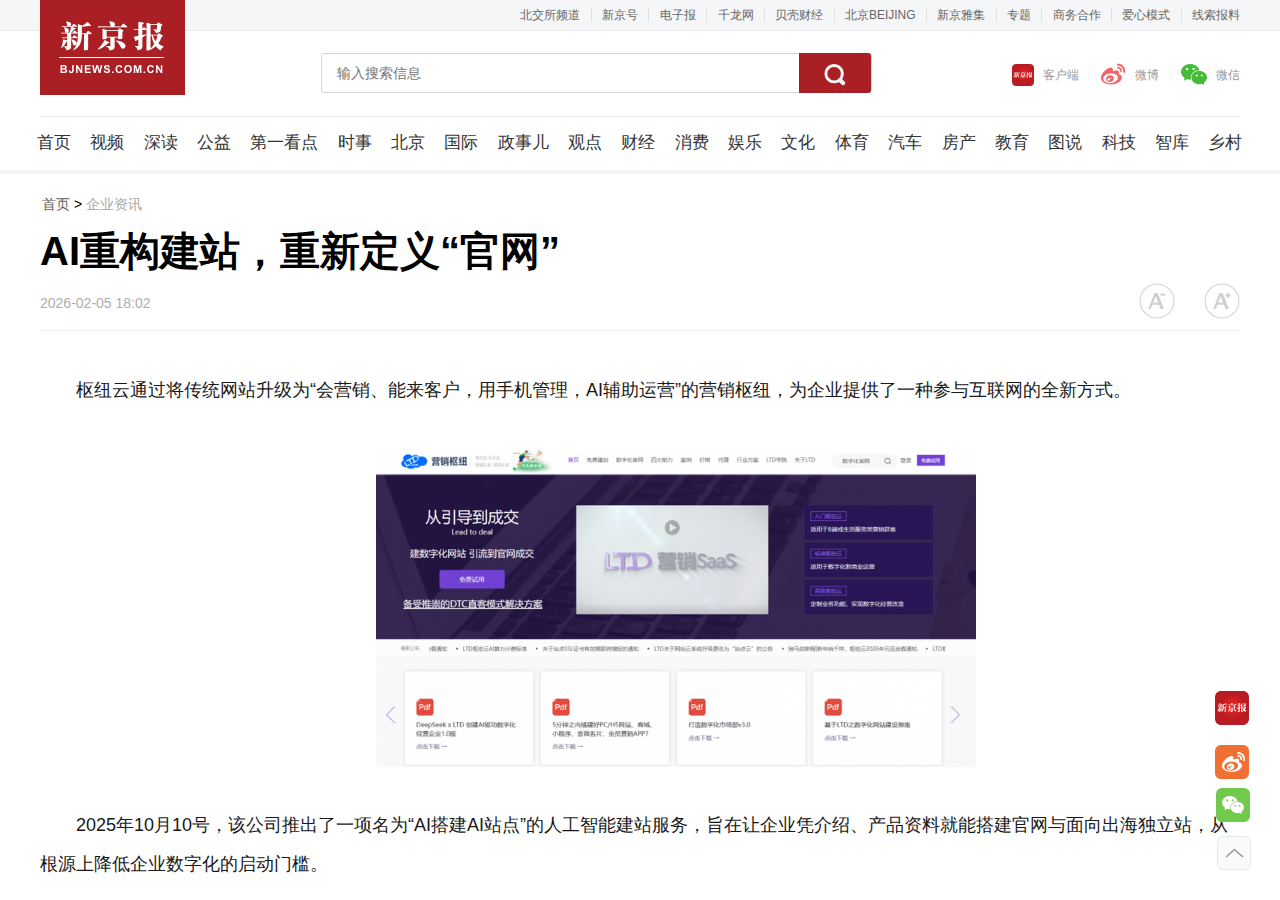Screen dimensions: 1280x900
Task: Open the article screenshot image
Action: pyautogui.click(x=676, y=607)
